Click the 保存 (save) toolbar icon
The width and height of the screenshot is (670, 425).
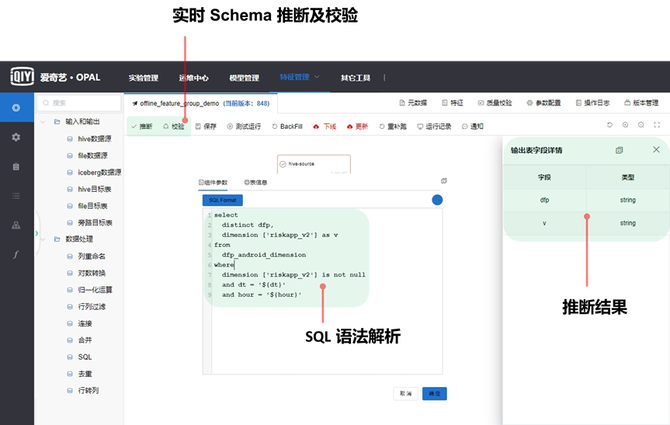[204, 127]
